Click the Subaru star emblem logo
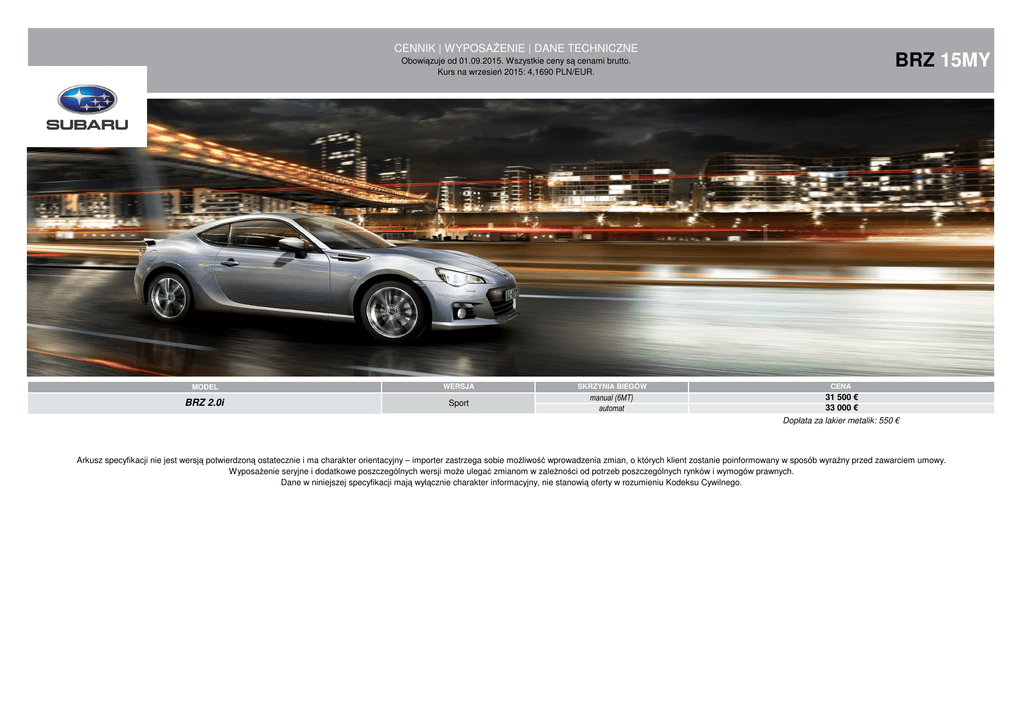The height and width of the screenshot is (724, 1024). tap(87, 99)
